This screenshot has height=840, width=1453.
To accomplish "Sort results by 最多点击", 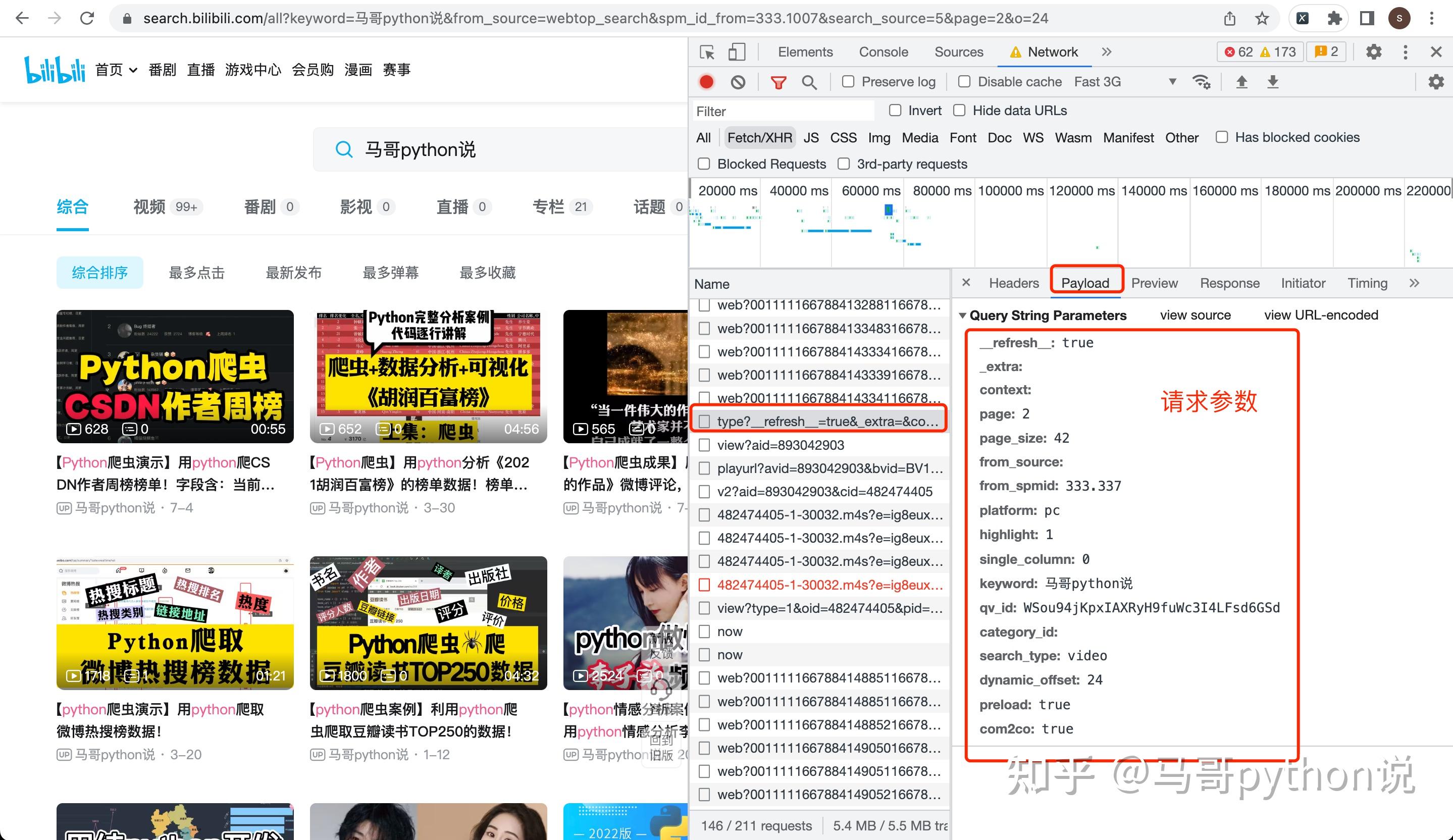I will (196, 273).
